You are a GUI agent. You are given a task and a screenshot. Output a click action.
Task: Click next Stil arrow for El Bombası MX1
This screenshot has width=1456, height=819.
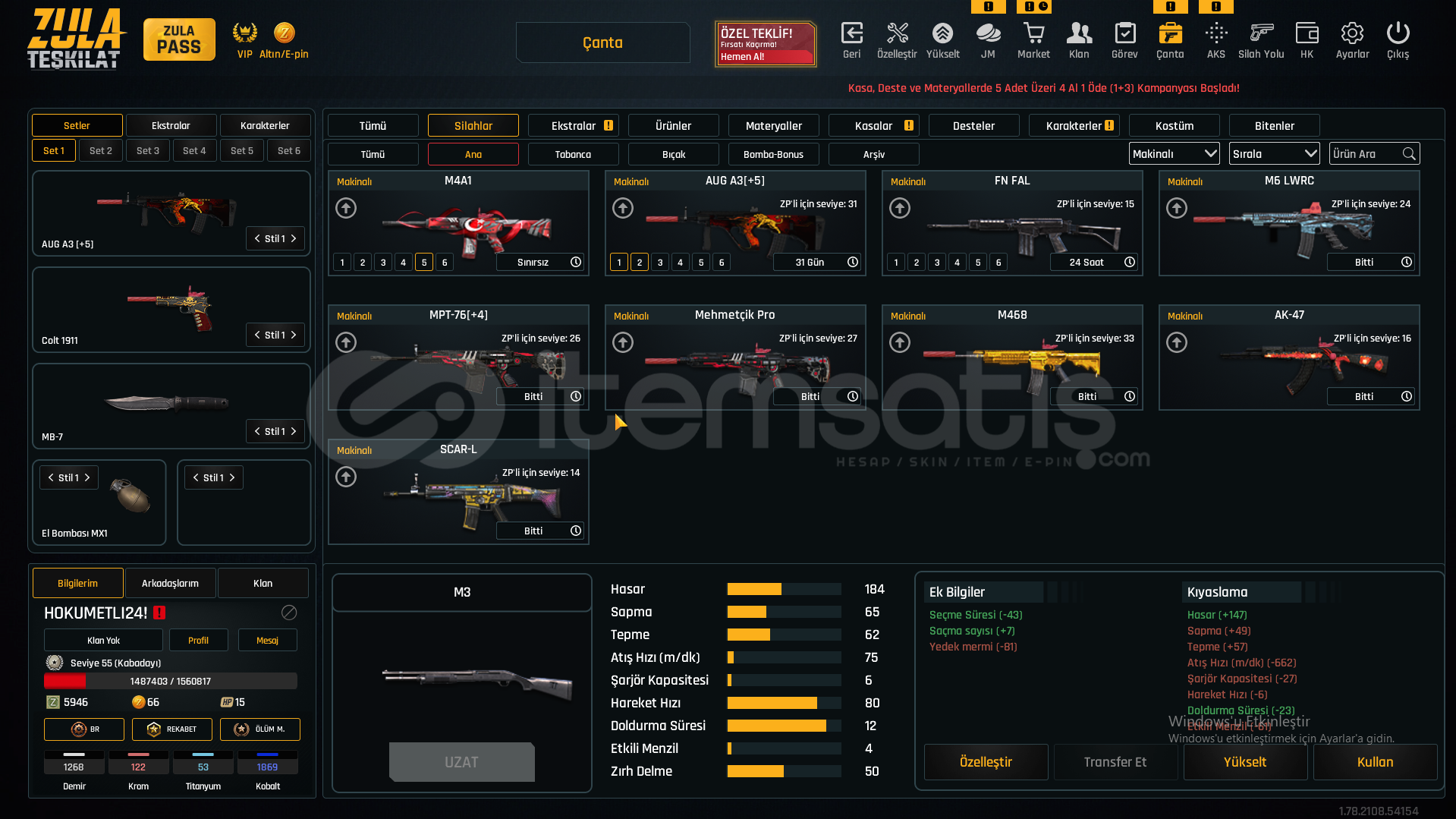87,478
